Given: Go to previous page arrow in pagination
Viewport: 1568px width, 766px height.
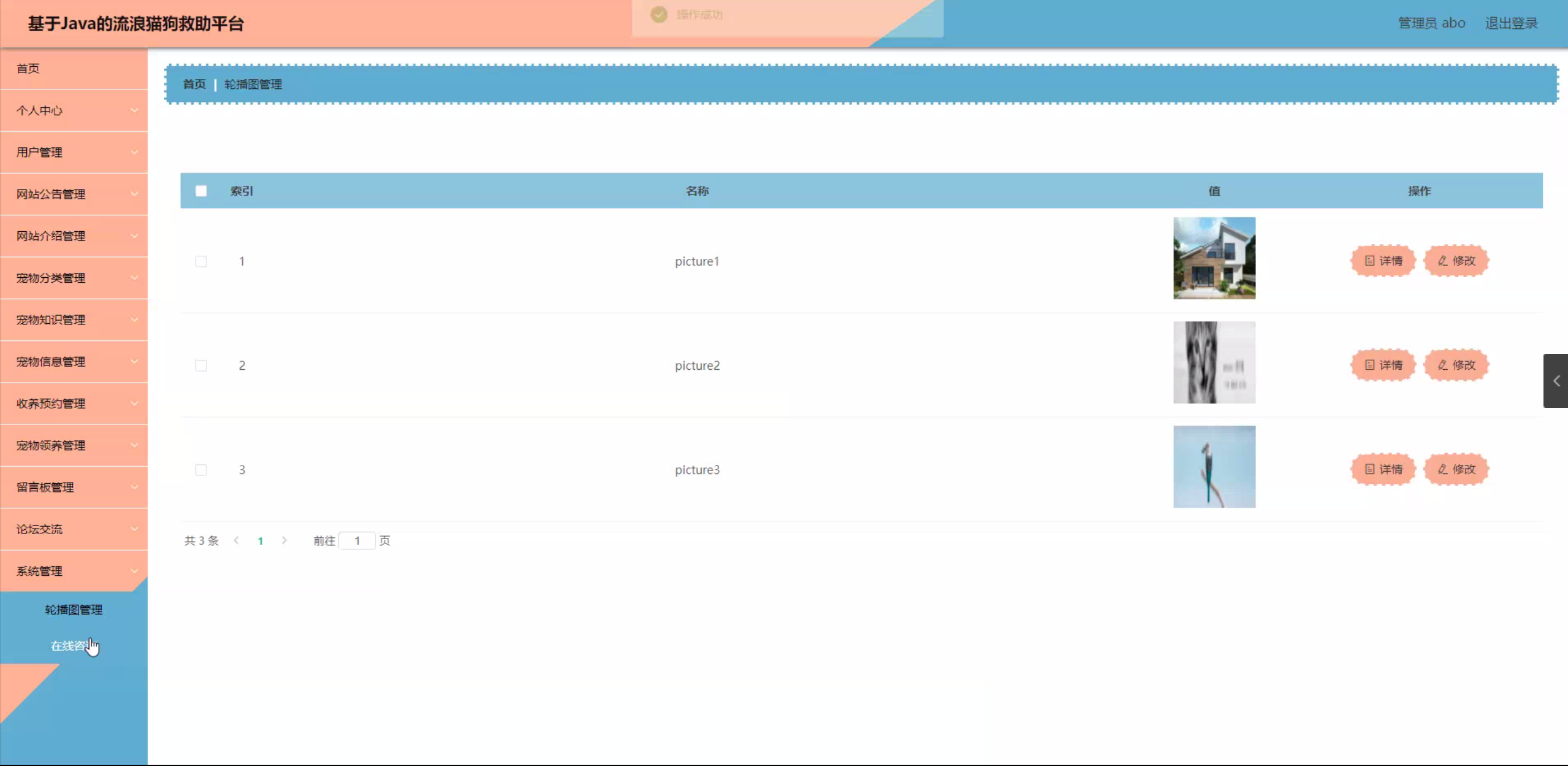Looking at the screenshot, I should click(x=236, y=540).
